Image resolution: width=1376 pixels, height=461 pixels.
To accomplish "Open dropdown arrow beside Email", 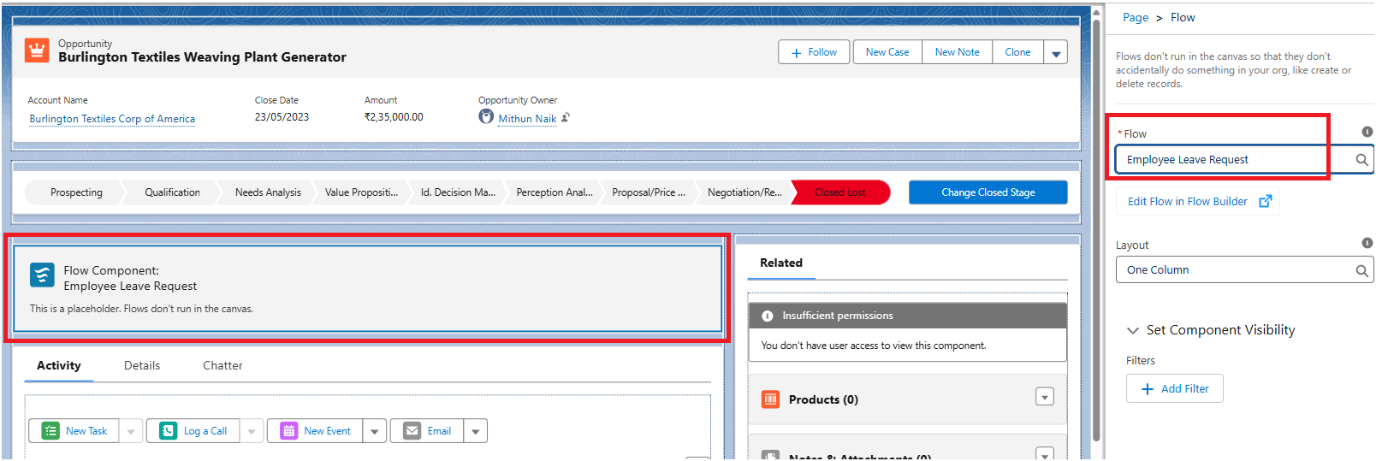I will [476, 431].
